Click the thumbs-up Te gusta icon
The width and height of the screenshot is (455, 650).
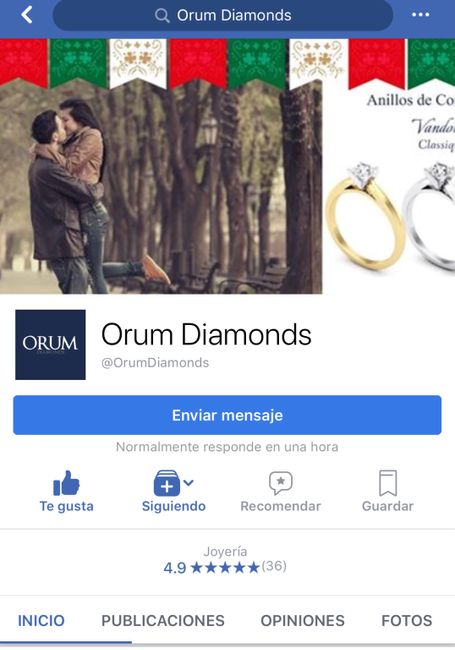[x=66, y=483]
